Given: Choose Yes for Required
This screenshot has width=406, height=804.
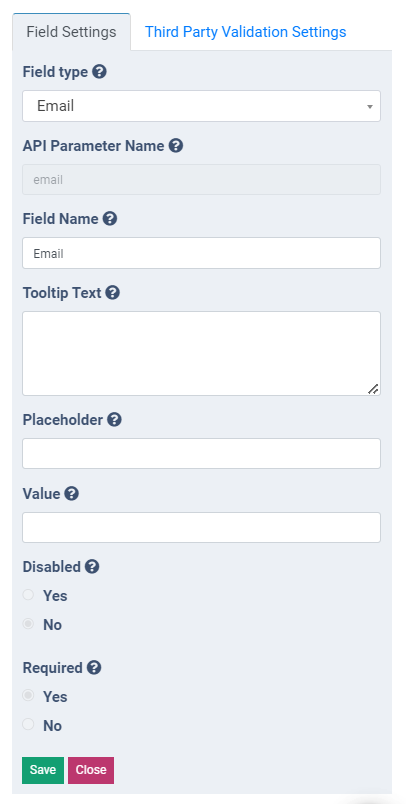Looking at the screenshot, I should (x=28, y=696).
